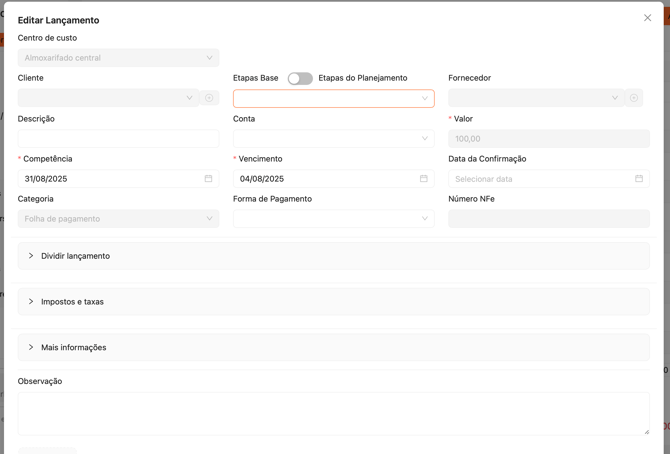This screenshot has width=670, height=454.
Task: Click the Descrição input field
Action: 118,139
